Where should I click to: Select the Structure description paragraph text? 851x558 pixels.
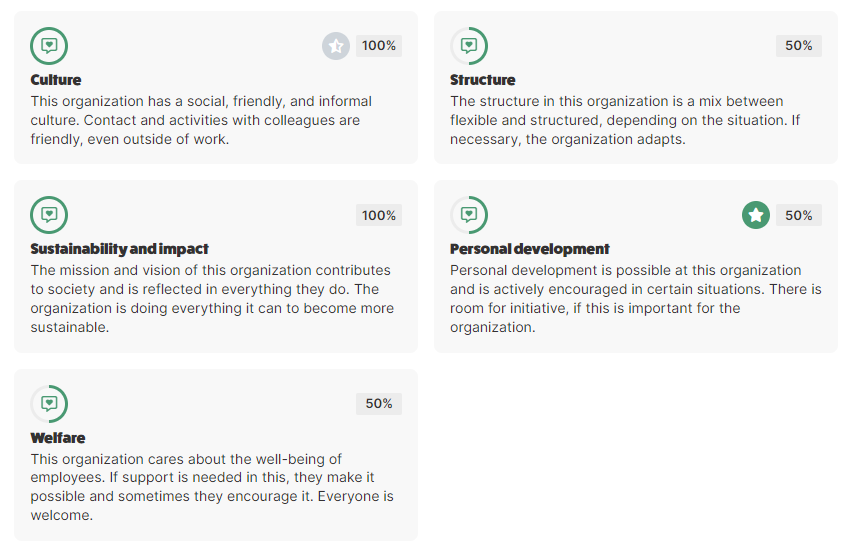click(x=625, y=120)
